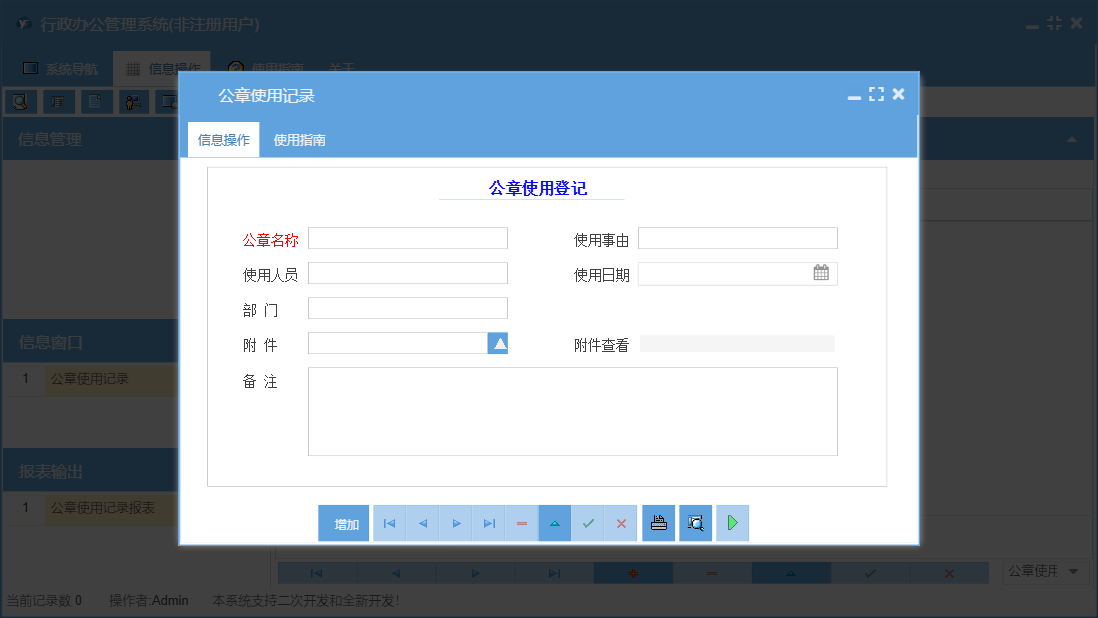The width and height of the screenshot is (1098, 618).
Task: Open the 系统导航 menu tab
Action: (x=66, y=68)
